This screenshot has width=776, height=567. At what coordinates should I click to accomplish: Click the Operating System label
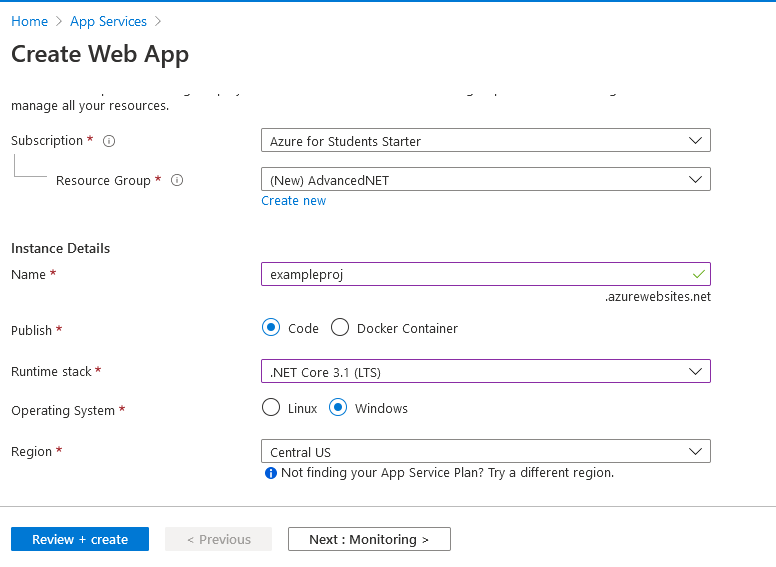coord(63,411)
